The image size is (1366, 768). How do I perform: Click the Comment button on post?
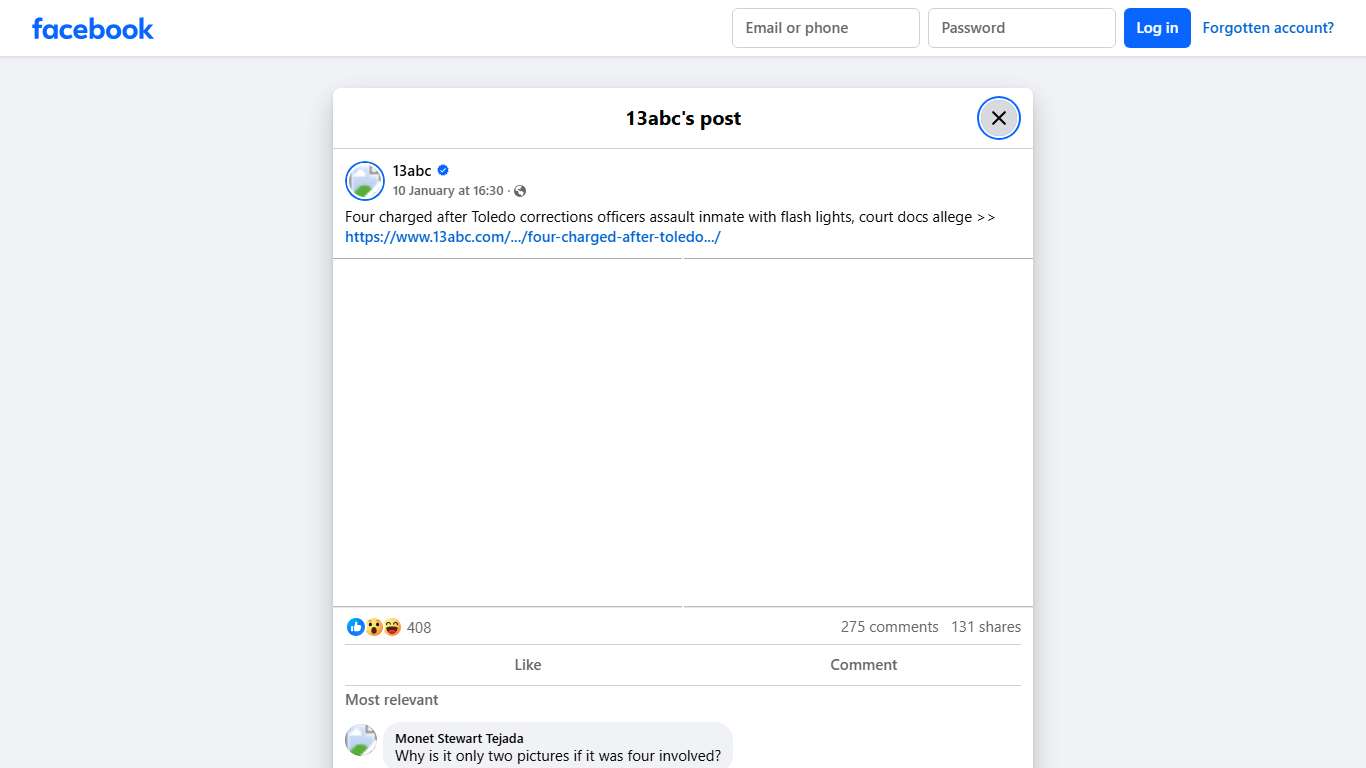(x=863, y=665)
